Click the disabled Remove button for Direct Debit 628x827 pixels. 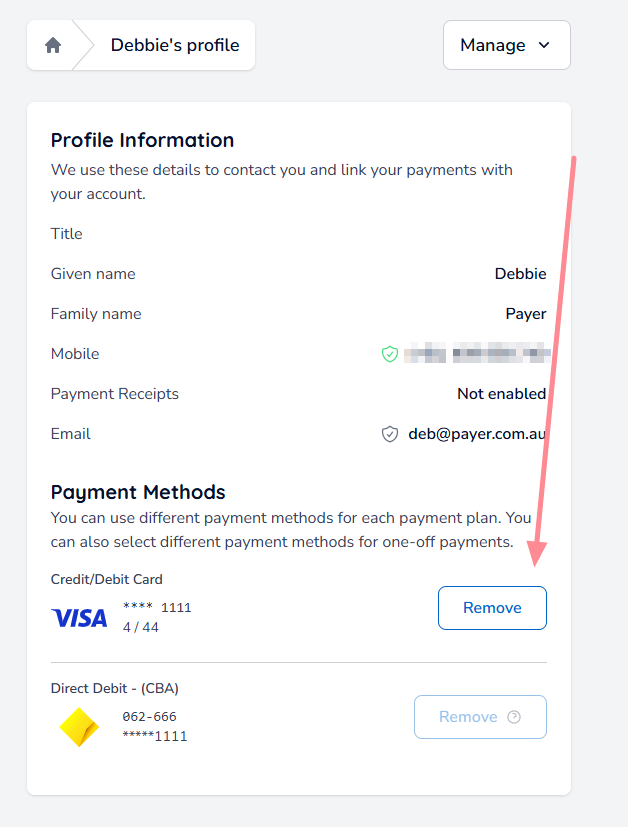(470, 717)
